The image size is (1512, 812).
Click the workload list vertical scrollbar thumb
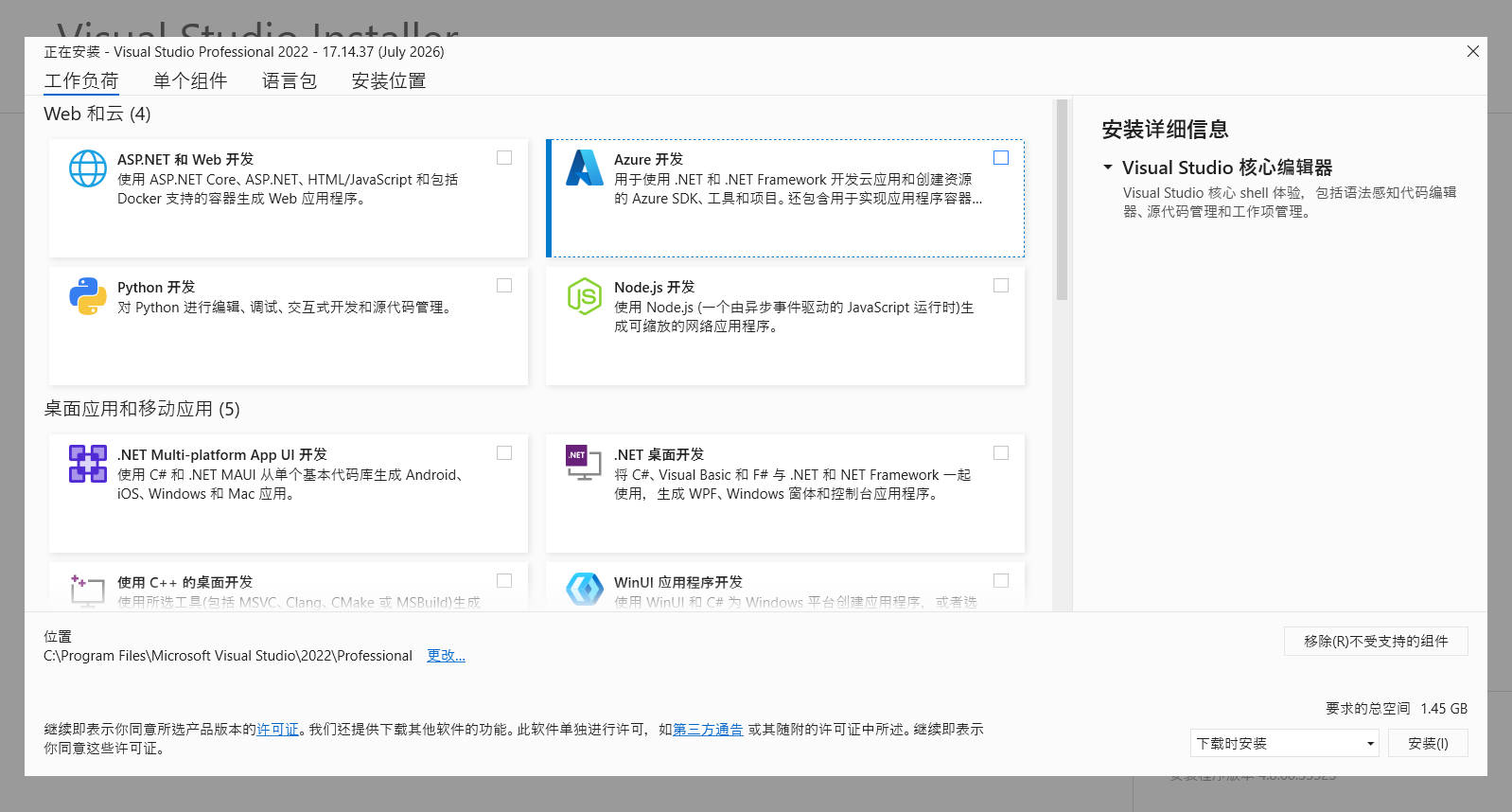pos(1062,200)
